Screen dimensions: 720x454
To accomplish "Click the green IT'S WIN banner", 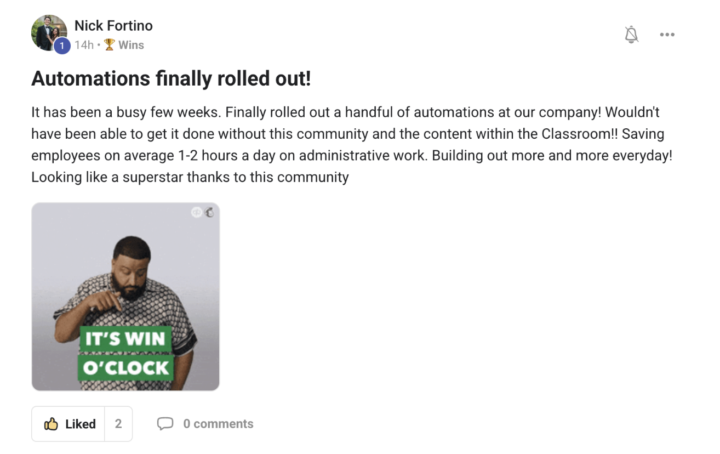I will click(x=125, y=340).
